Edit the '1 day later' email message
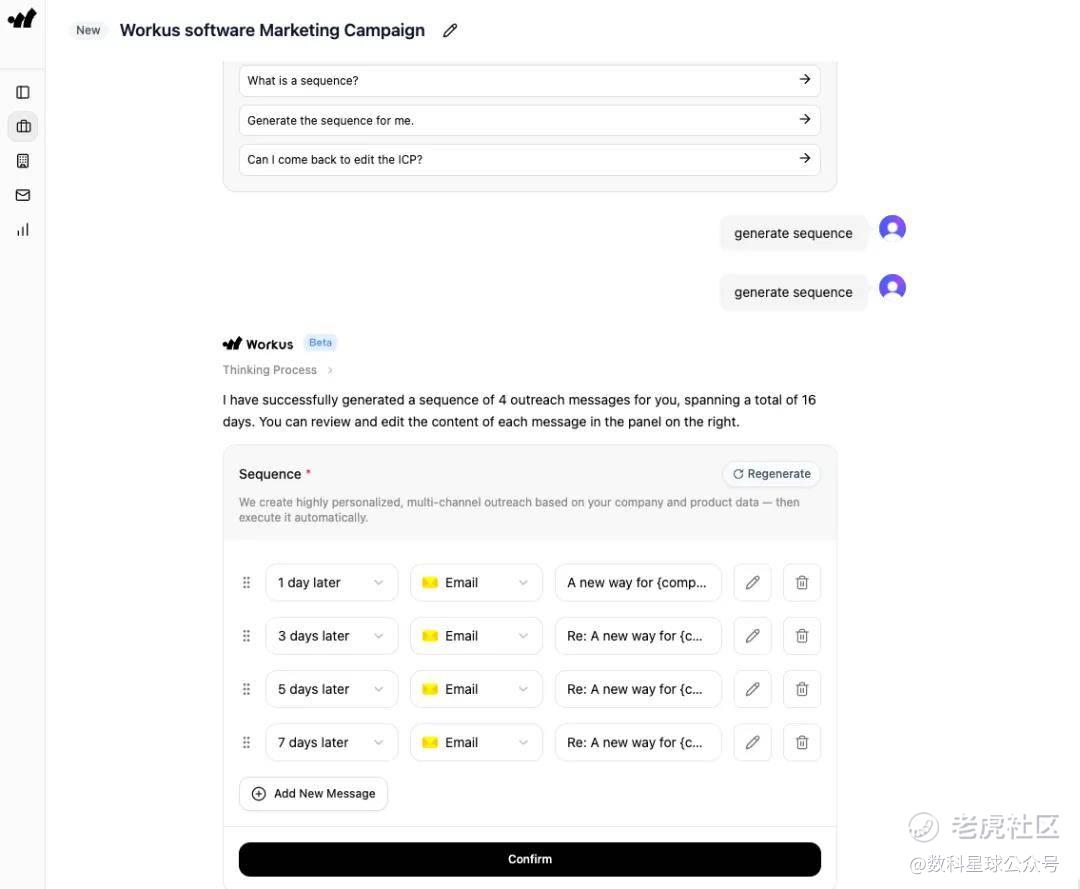 click(752, 583)
